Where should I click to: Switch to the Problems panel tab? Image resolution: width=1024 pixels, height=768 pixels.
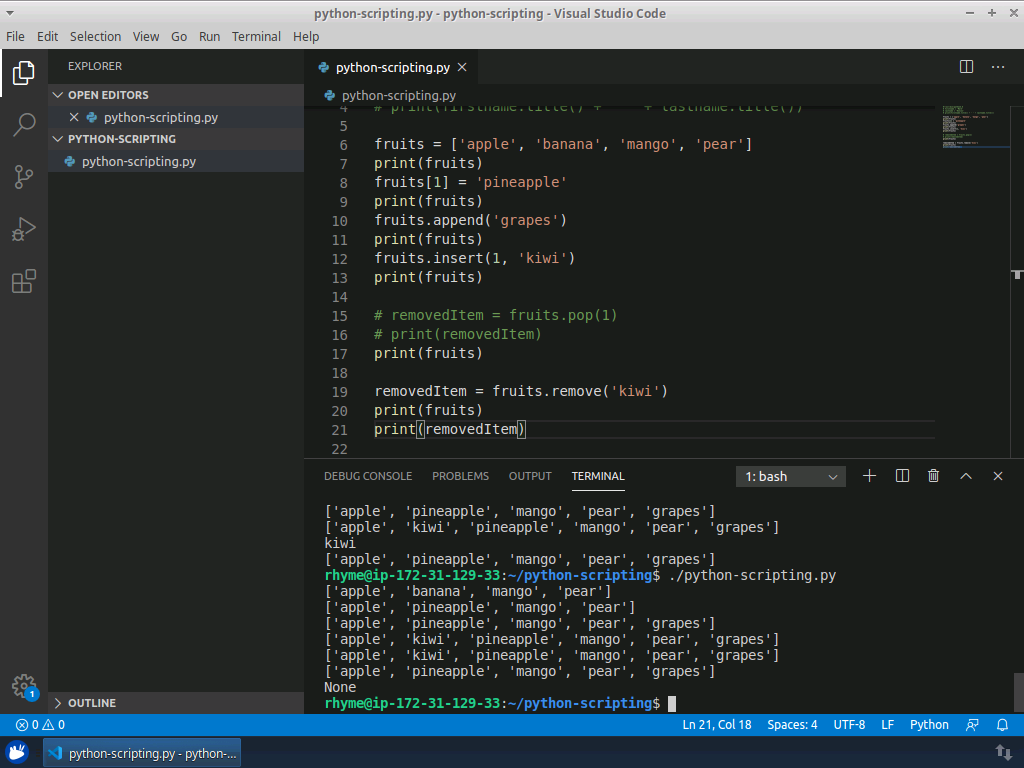[x=460, y=477]
